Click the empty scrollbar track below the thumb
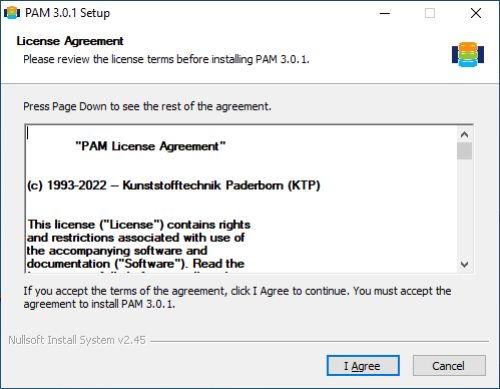 tap(464, 208)
